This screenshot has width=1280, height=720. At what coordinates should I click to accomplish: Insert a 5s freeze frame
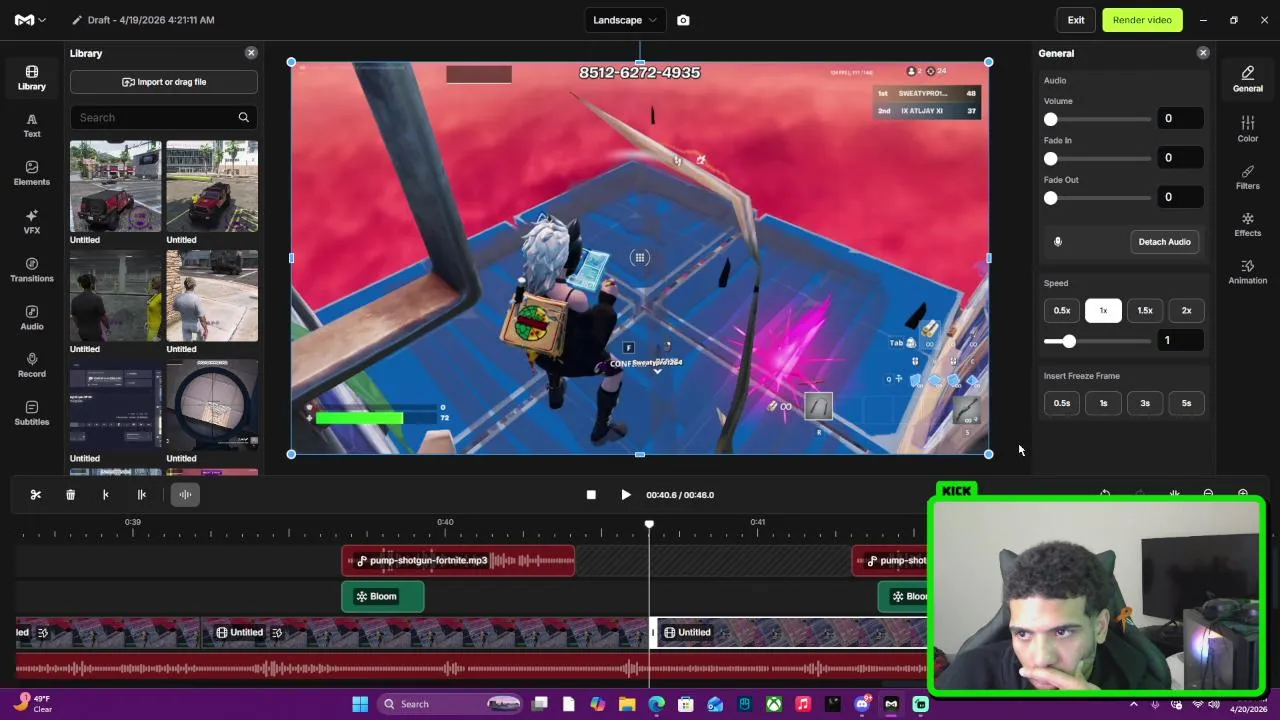[1186, 403]
